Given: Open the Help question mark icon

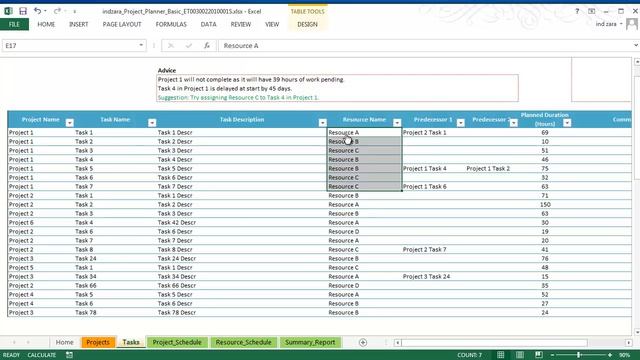Looking at the screenshot, I should click(577, 11).
